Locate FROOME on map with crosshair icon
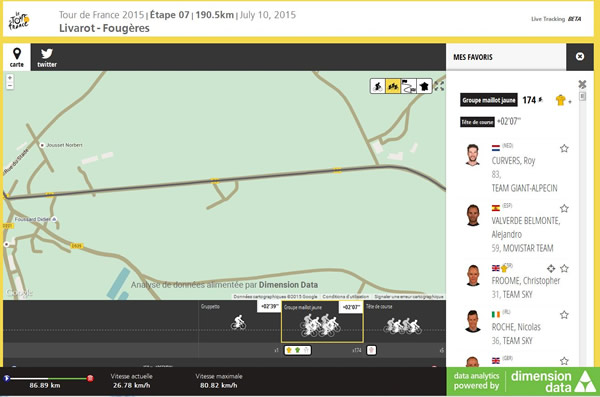 pos(551,268)
